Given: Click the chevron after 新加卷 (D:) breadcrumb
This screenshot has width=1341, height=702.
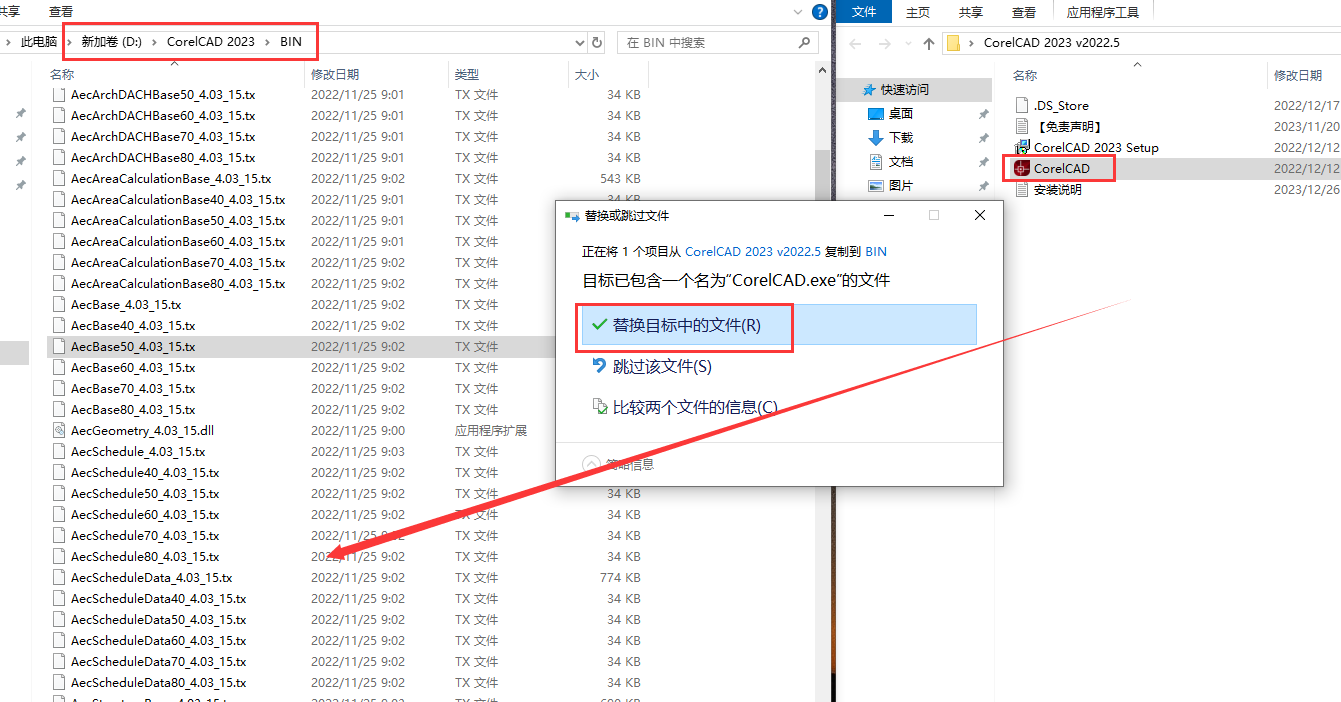Looking at the screenshot, I should coord(155,42).
